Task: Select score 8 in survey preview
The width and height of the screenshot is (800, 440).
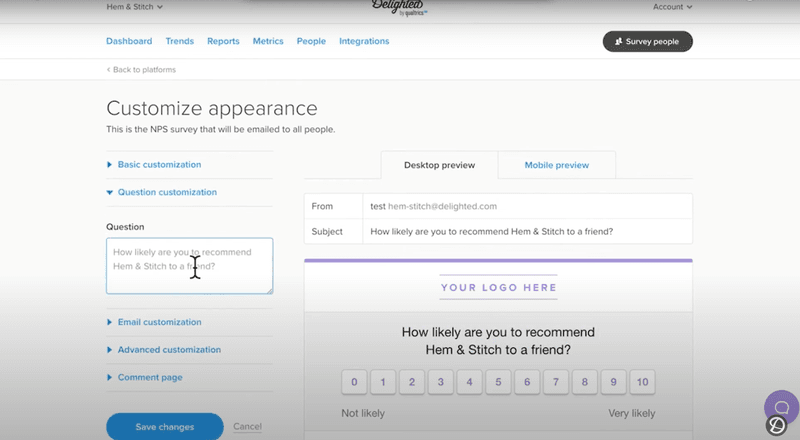Action: [585, 382]
